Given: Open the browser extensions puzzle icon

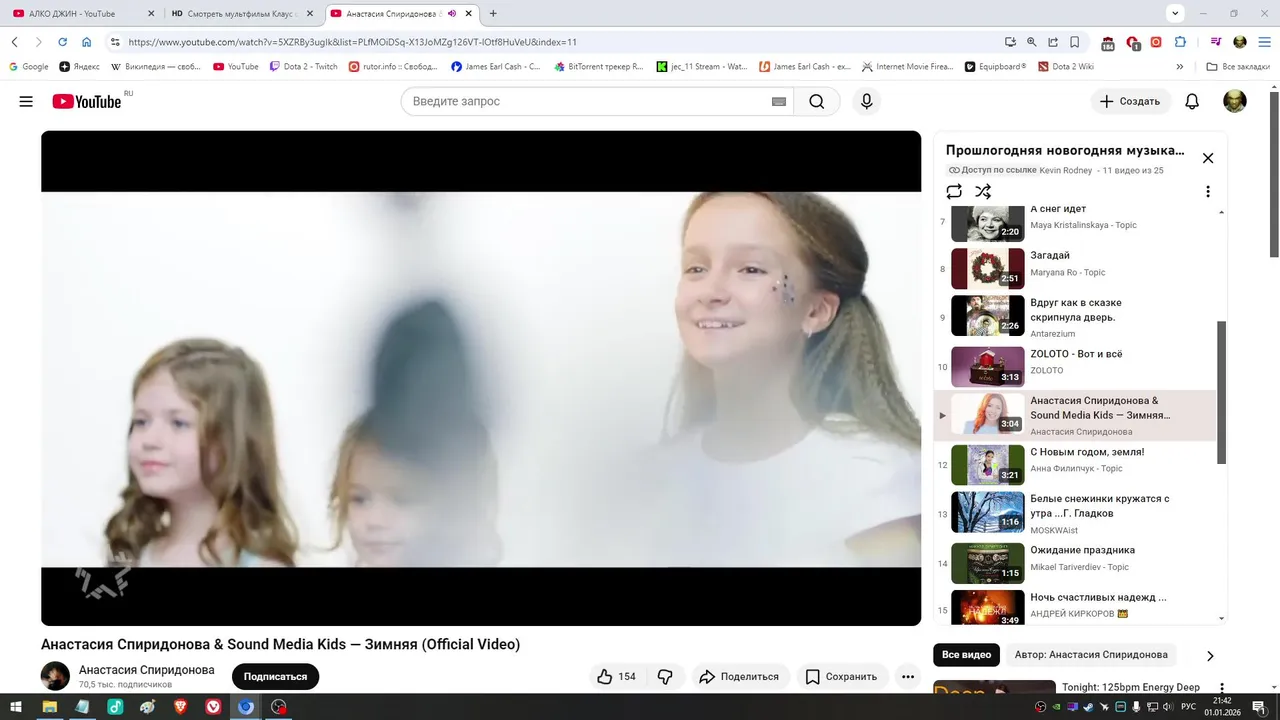Looking at the screenshot, I should 1180,42.
